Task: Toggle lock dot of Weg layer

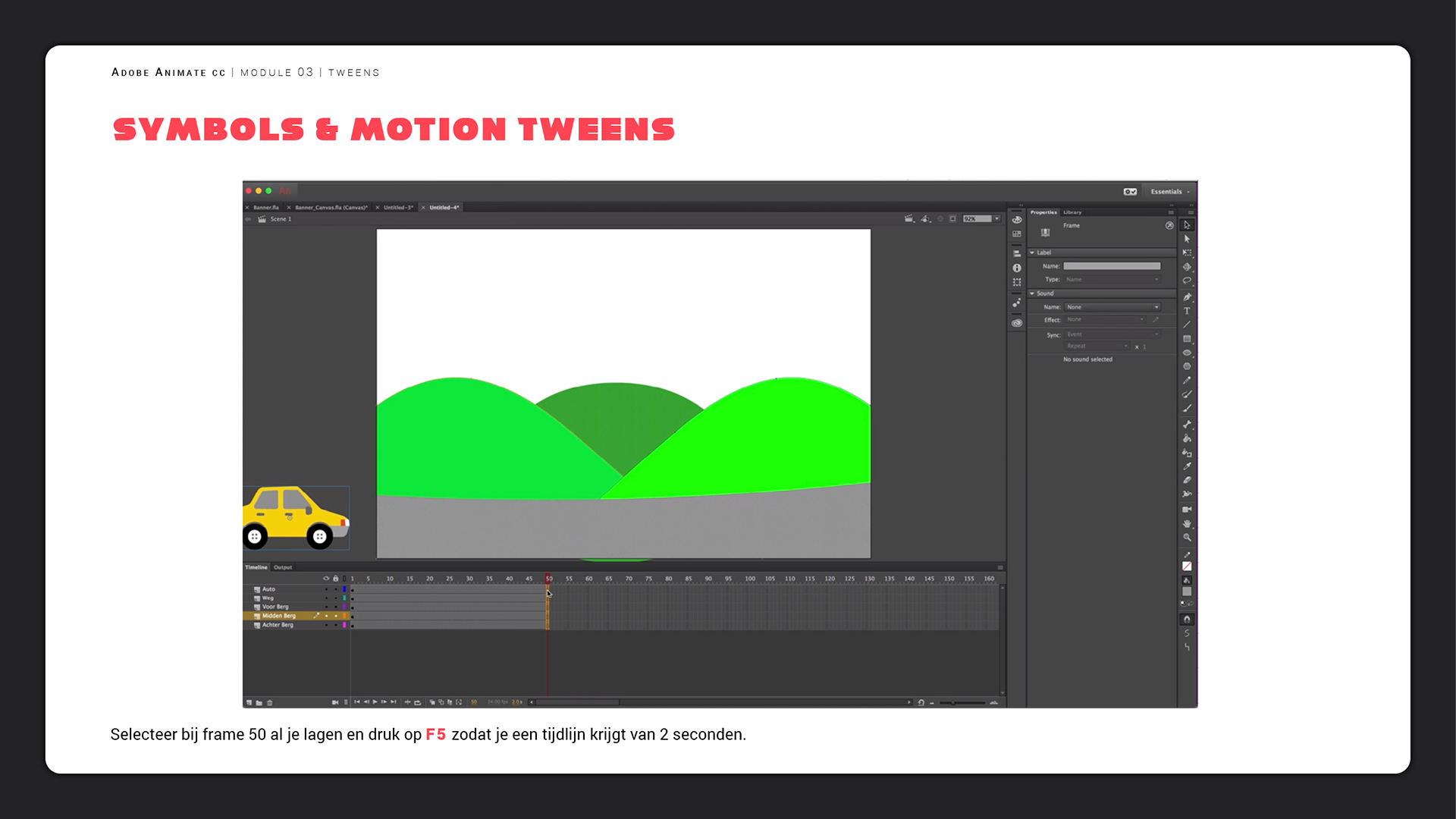Action: pos(336,598)
